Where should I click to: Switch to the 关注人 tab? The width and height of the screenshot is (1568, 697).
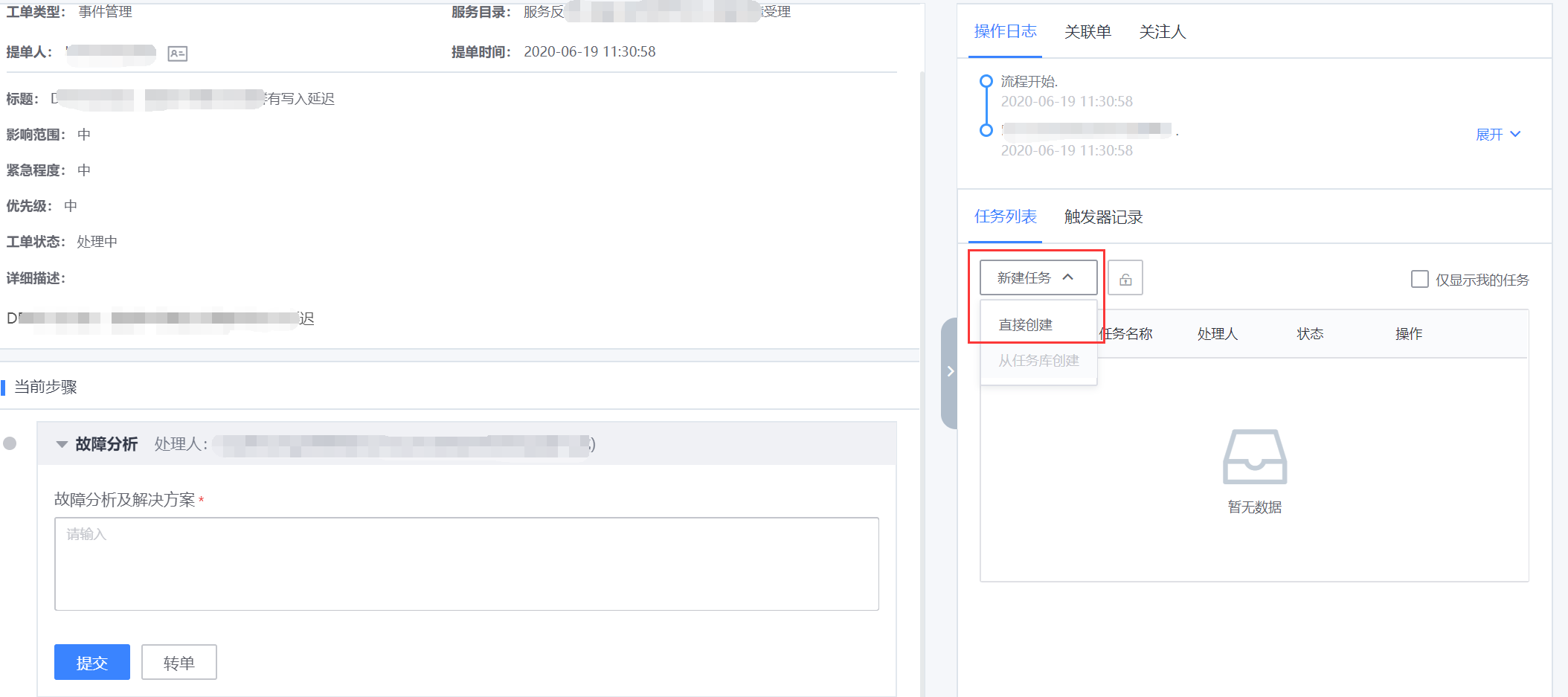[x=1162, y=32]
